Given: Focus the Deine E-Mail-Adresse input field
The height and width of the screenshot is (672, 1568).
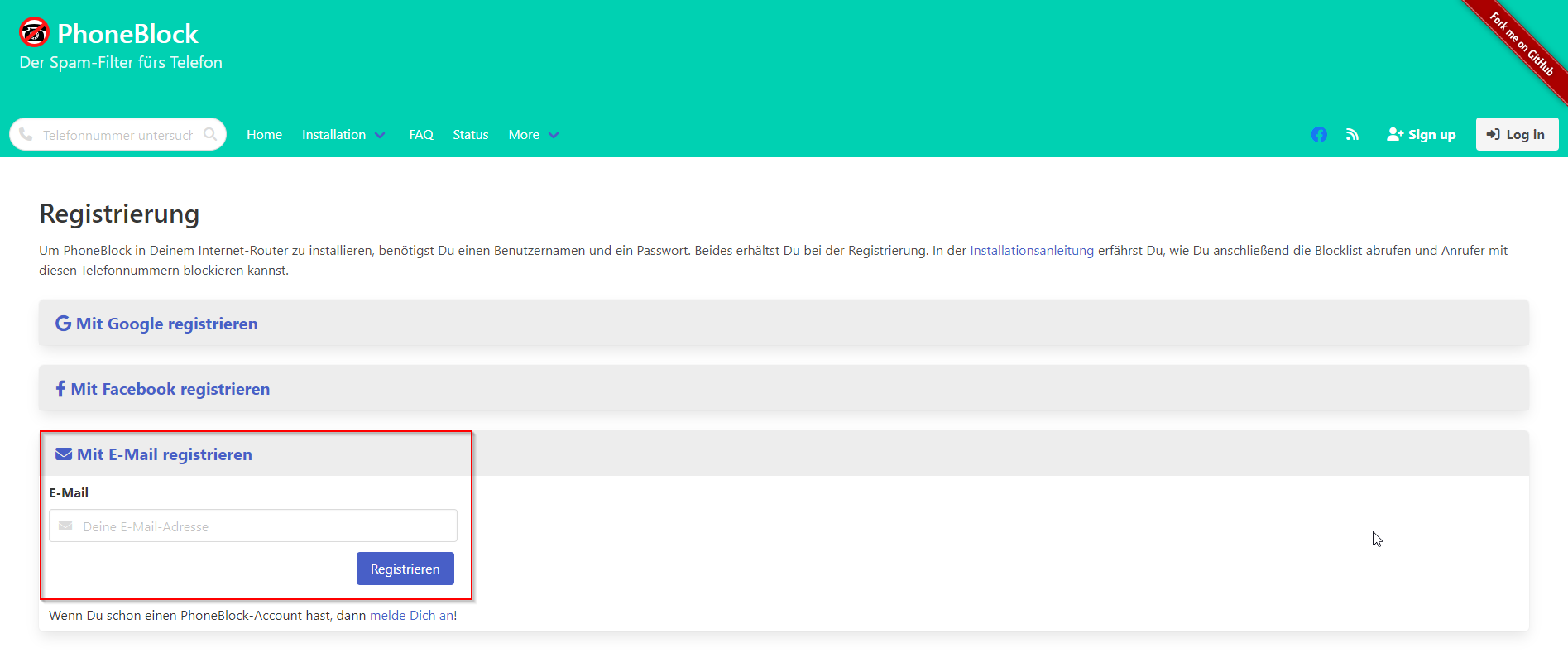Looking at the screenshot, I should (265, 526).
